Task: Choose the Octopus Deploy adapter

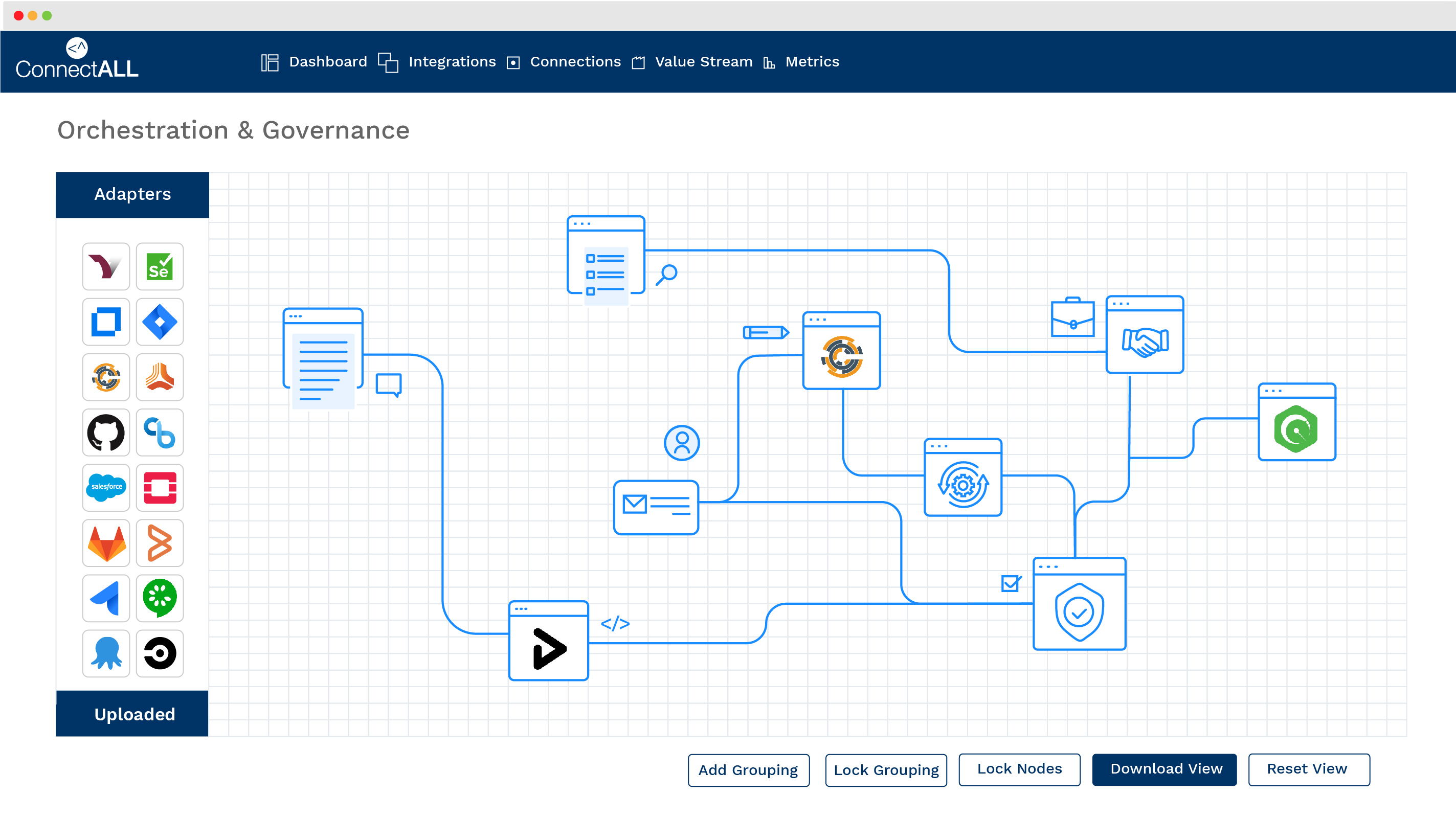Action: tap(106, 653)
